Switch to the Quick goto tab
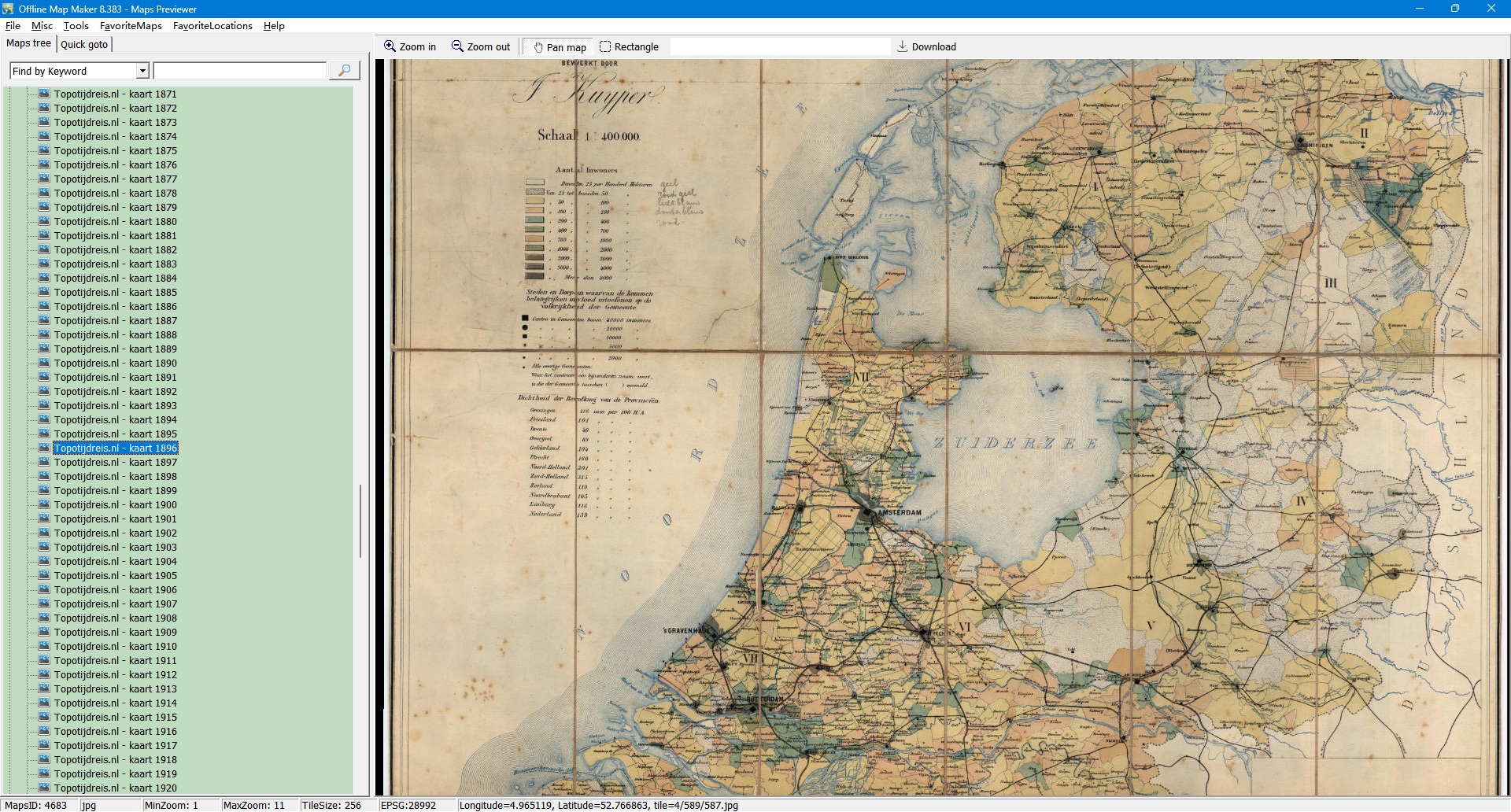Image resolution: width=1511 pixels, height=812 pixels. pos(84,44)
